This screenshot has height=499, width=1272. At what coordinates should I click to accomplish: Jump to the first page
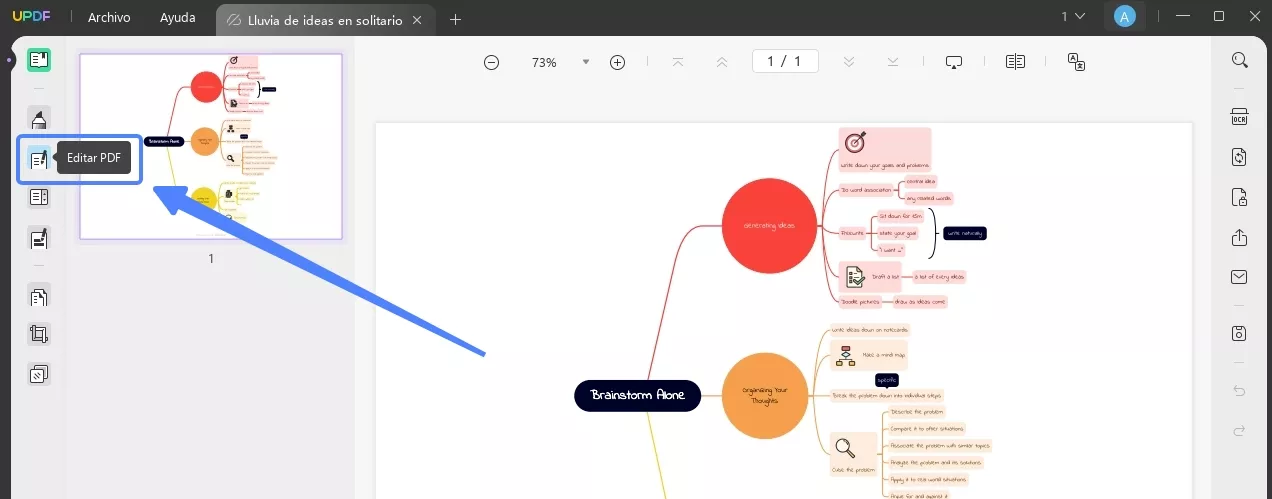click(x=678, y=62)
